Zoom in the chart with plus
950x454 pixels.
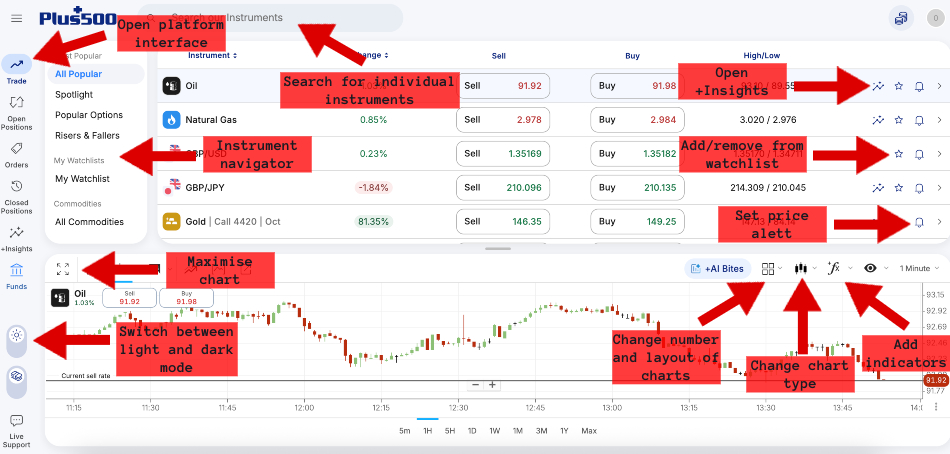pyautogui.click(x=493, y=385)
